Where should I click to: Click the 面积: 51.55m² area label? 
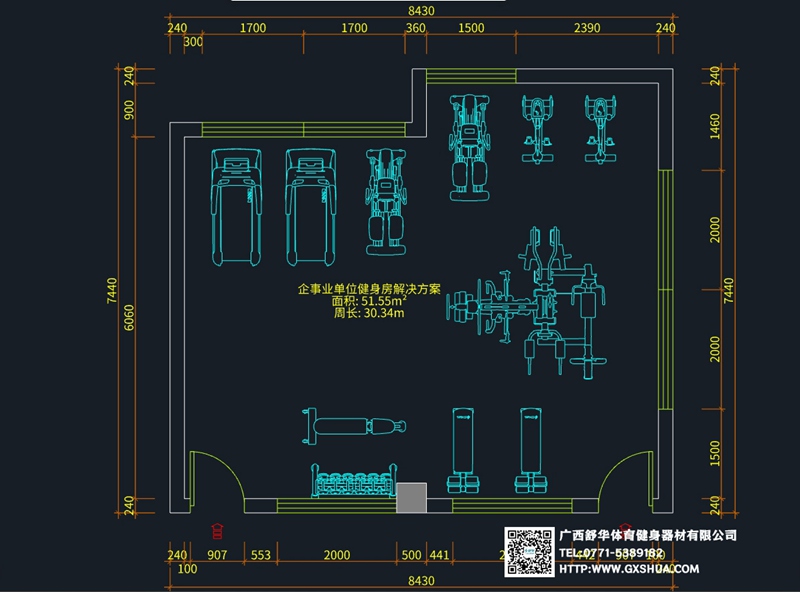tap(369, 300)
